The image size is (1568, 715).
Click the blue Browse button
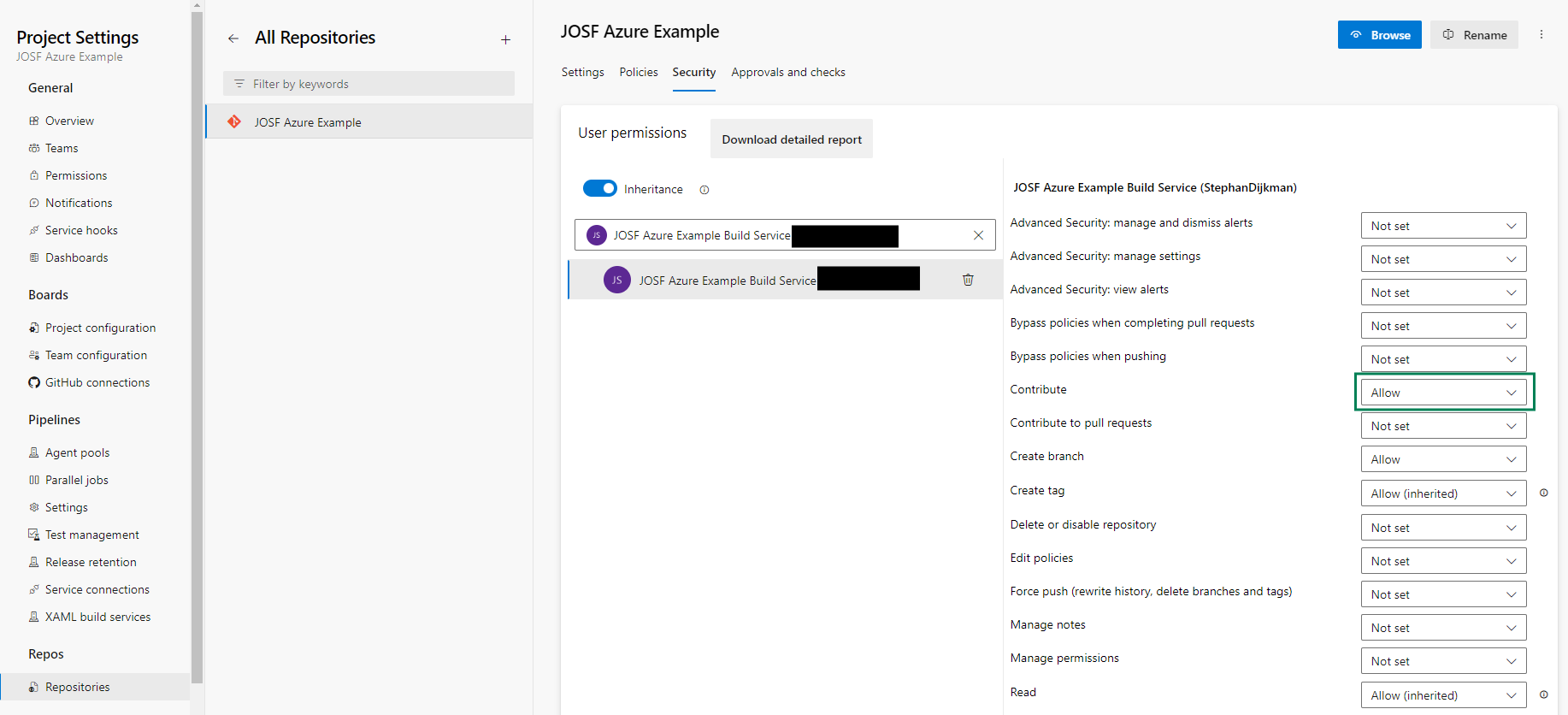coord(1379,35)
